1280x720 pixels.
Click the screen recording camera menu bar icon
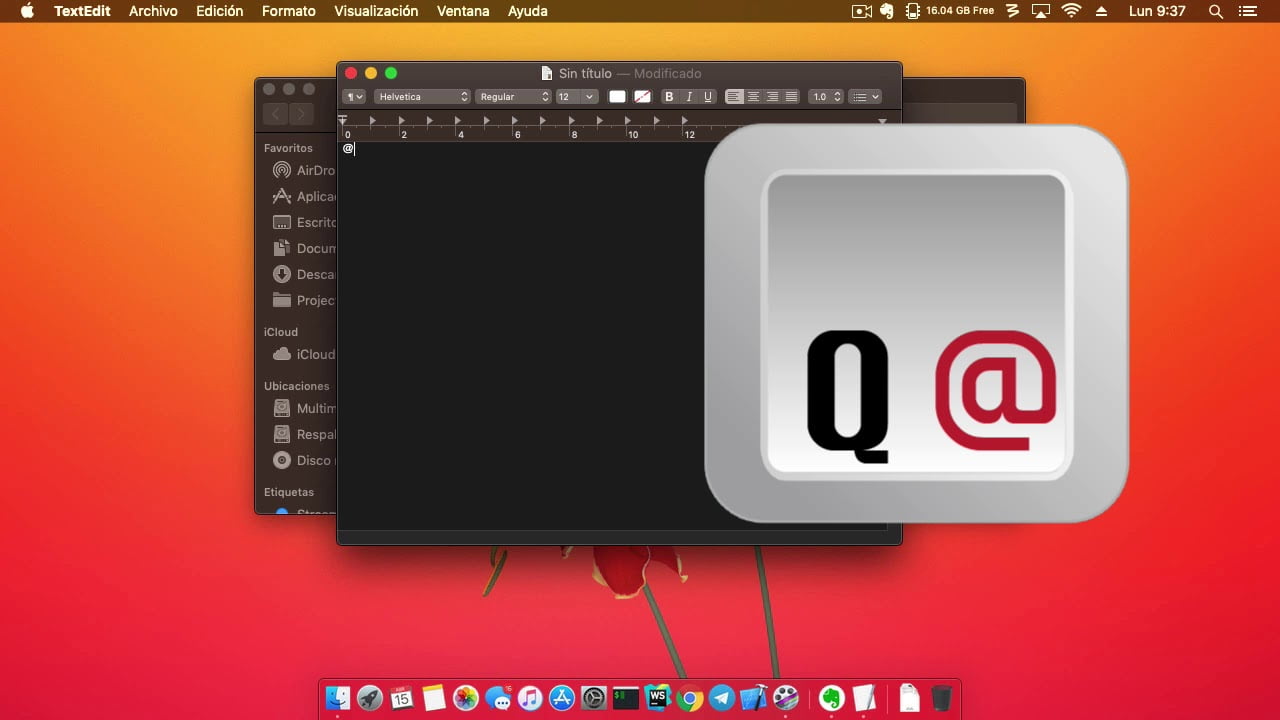pos(861,11)
